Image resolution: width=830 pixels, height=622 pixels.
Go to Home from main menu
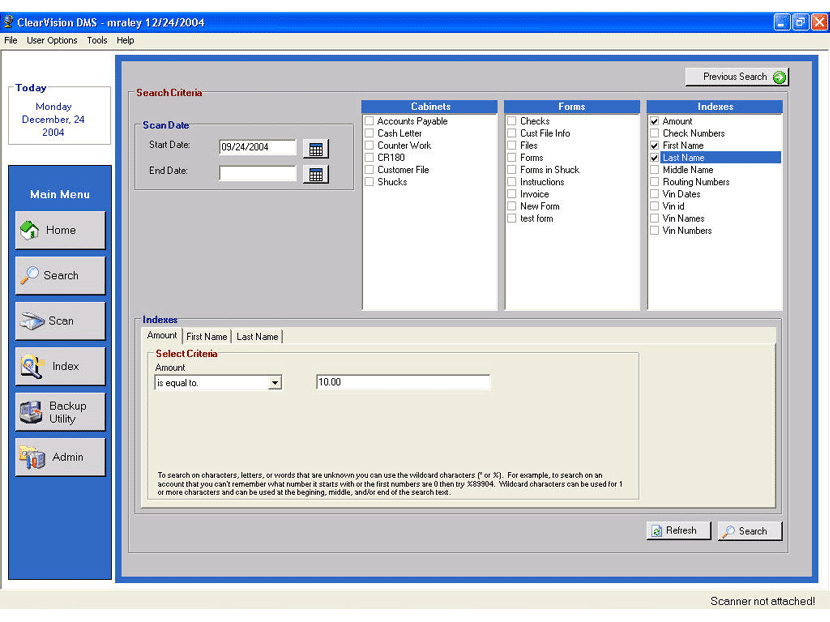click(60, 230)
